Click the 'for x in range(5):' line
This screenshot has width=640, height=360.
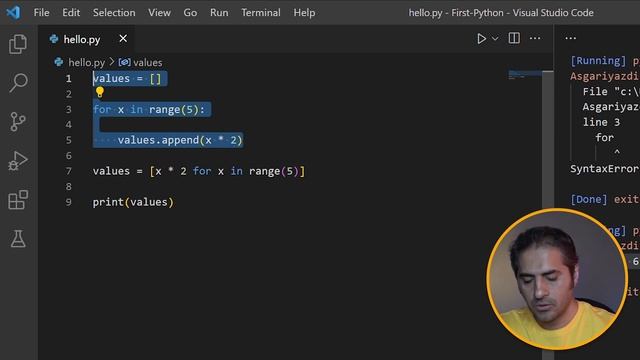tap(149, 109)
